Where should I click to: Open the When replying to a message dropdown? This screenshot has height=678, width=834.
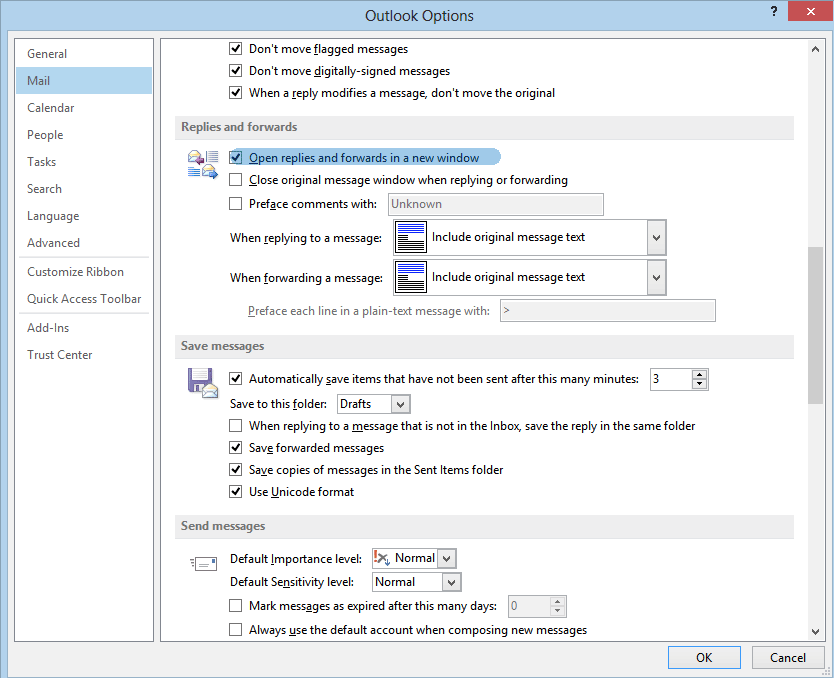click(656, 238)
